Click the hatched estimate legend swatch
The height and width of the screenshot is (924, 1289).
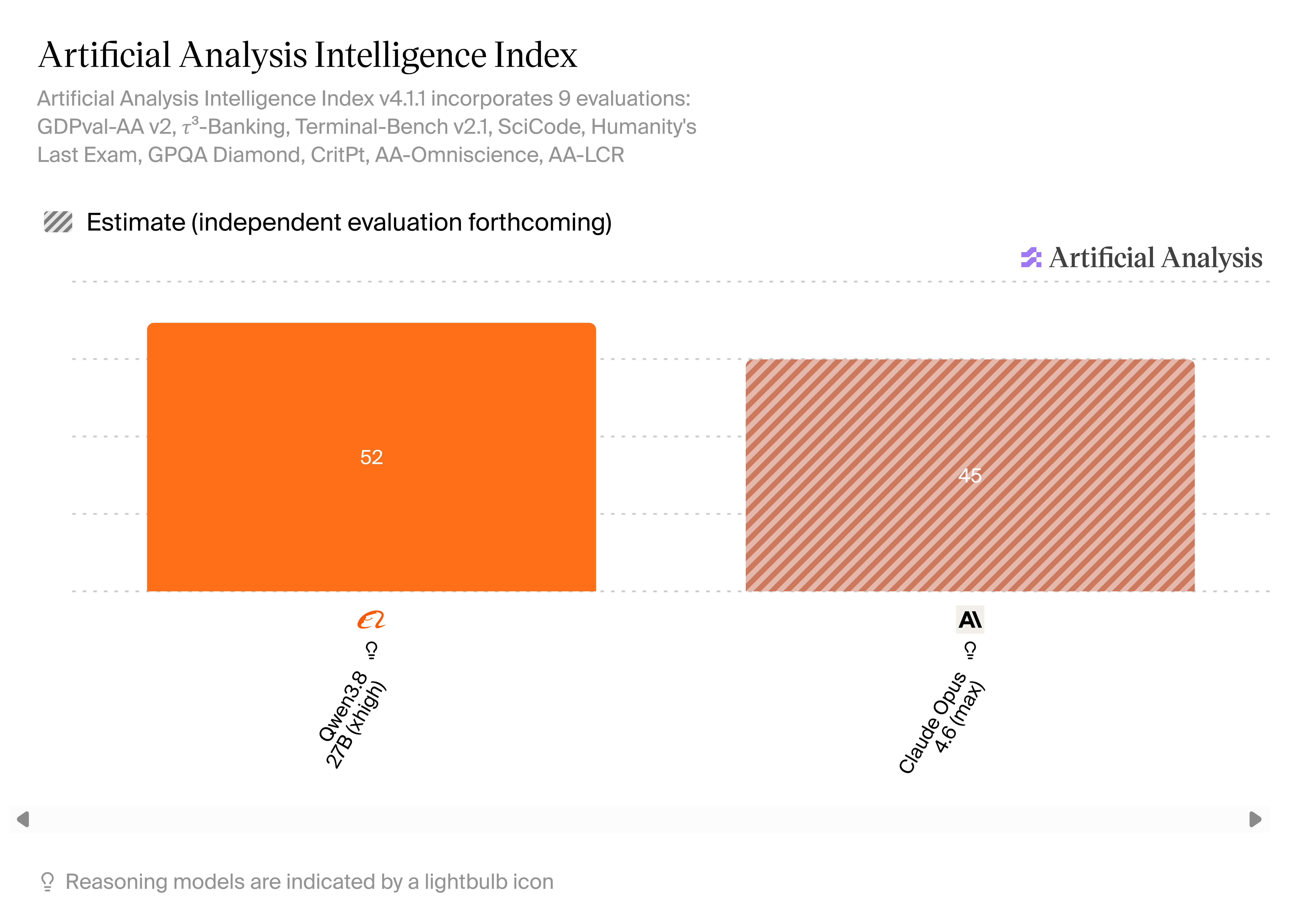click(x=58, y=222)
